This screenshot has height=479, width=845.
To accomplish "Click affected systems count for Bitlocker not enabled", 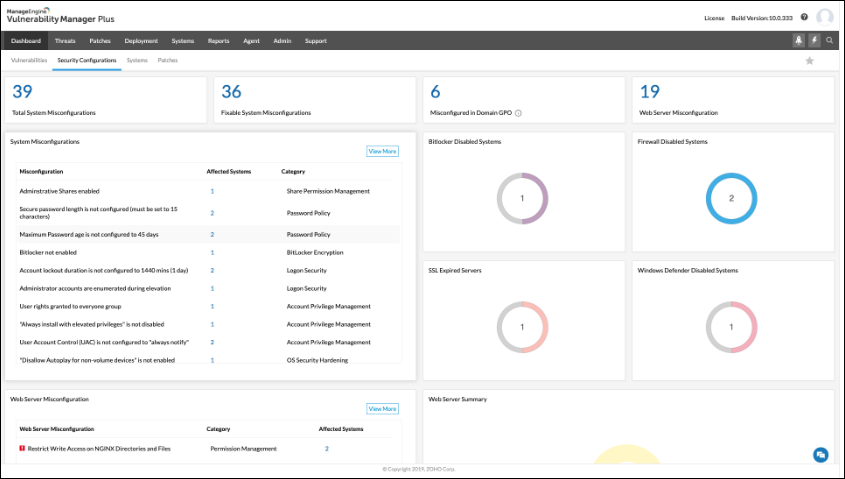I will [x=212, y=252].
